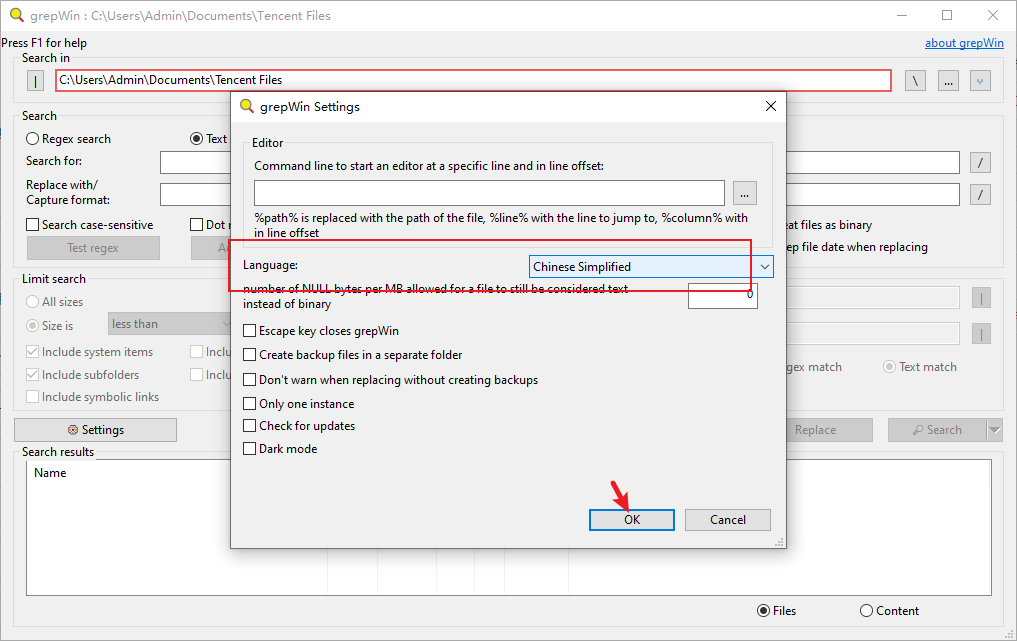Open the about grepWin link

click(x=964, y=43)
